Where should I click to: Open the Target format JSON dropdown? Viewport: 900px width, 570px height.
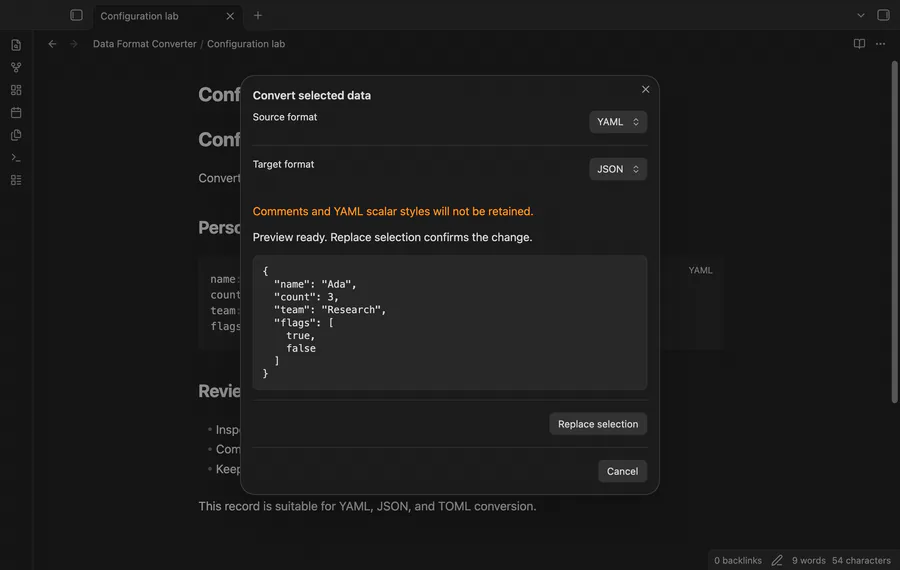pos(618,169)
